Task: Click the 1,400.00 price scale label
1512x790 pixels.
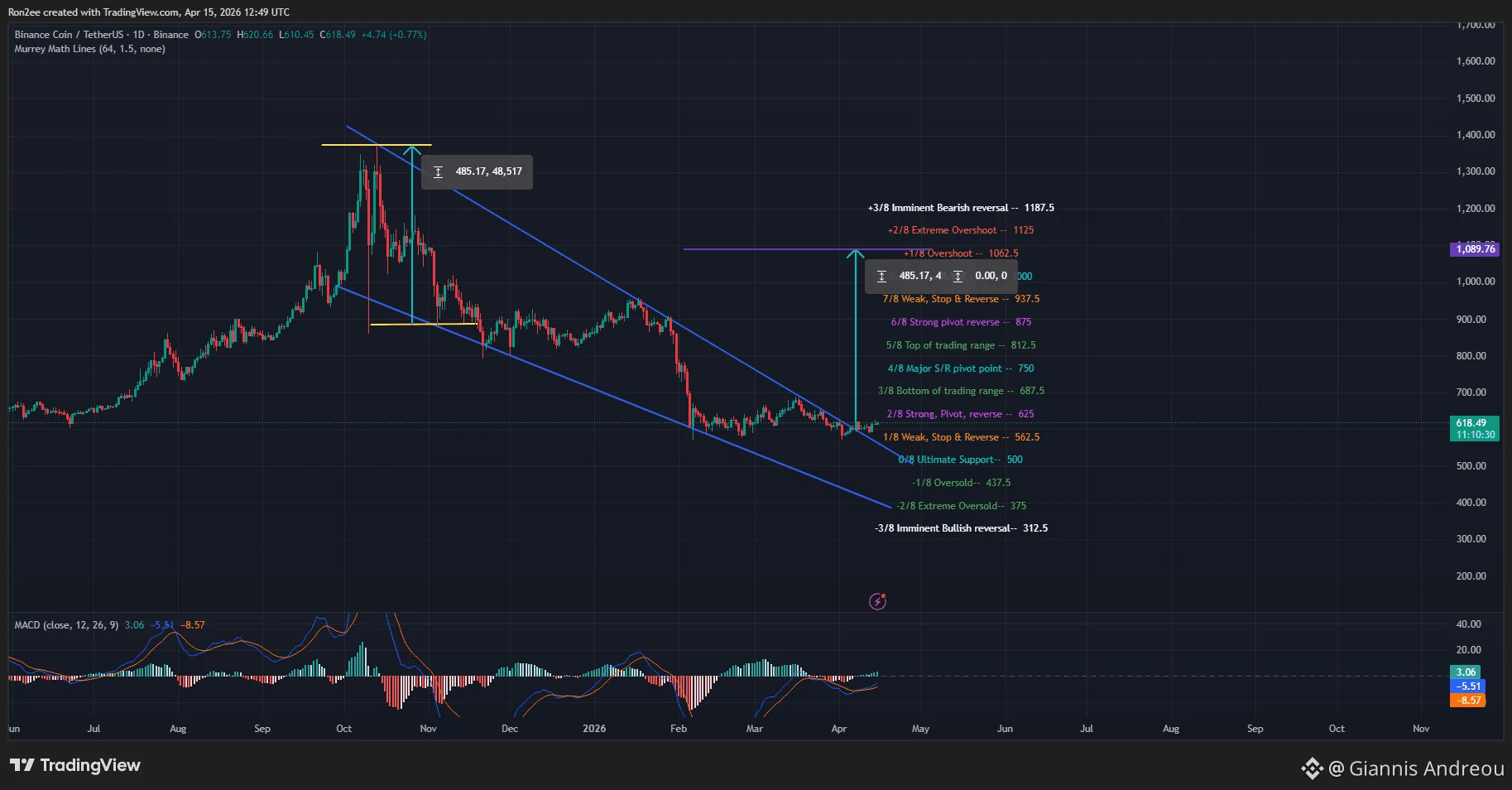Action: tap(1476, 135)
